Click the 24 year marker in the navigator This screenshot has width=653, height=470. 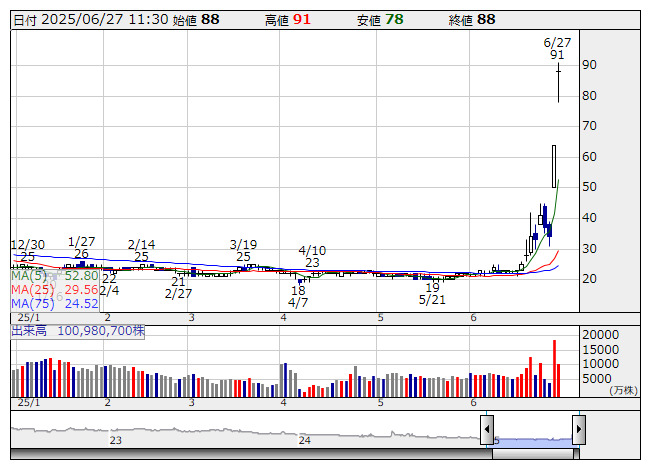[305, 440]
